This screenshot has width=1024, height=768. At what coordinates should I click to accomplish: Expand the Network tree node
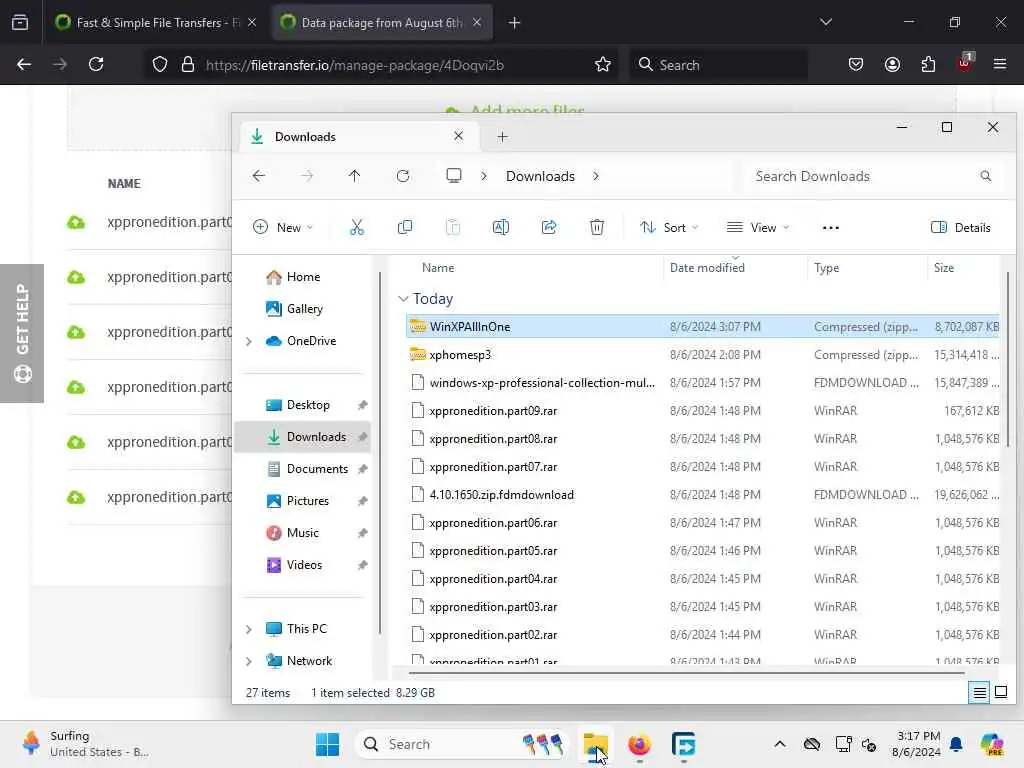click(x=249, y=661)
